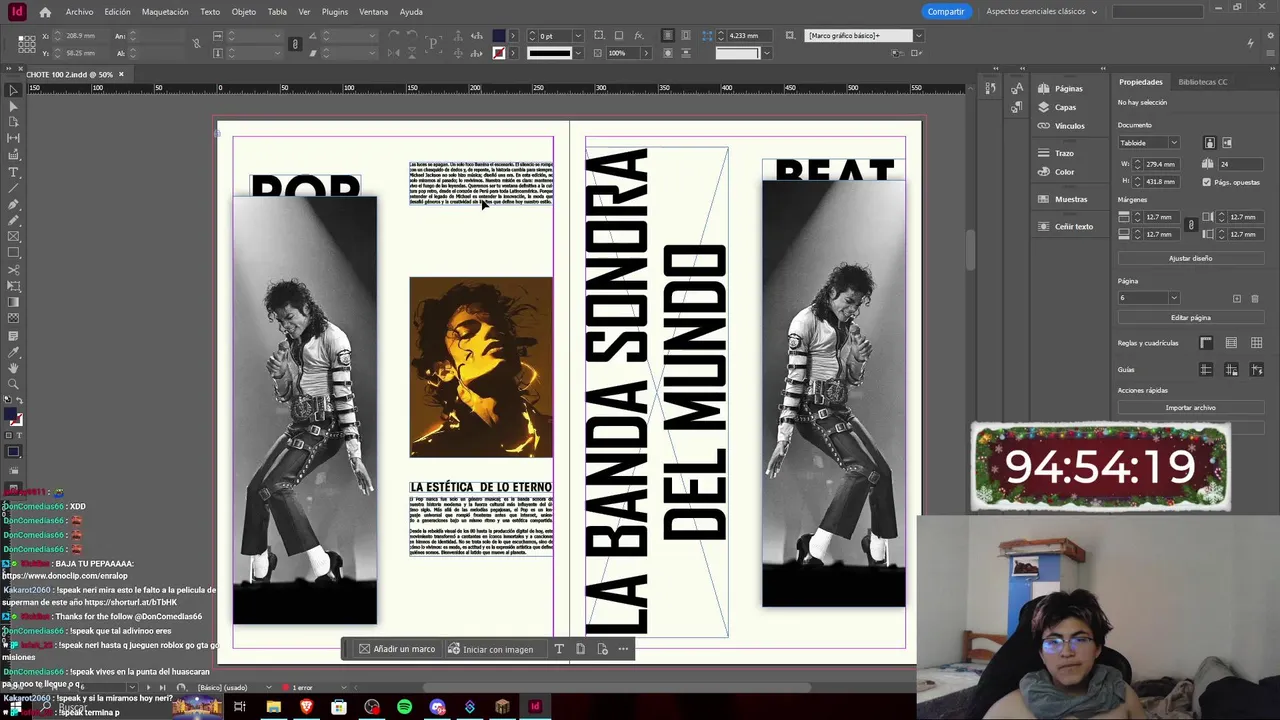The width and height of the screenshot is (1280, 720).
Task: Pick the Scissors tool
Action: click(14, 270)
